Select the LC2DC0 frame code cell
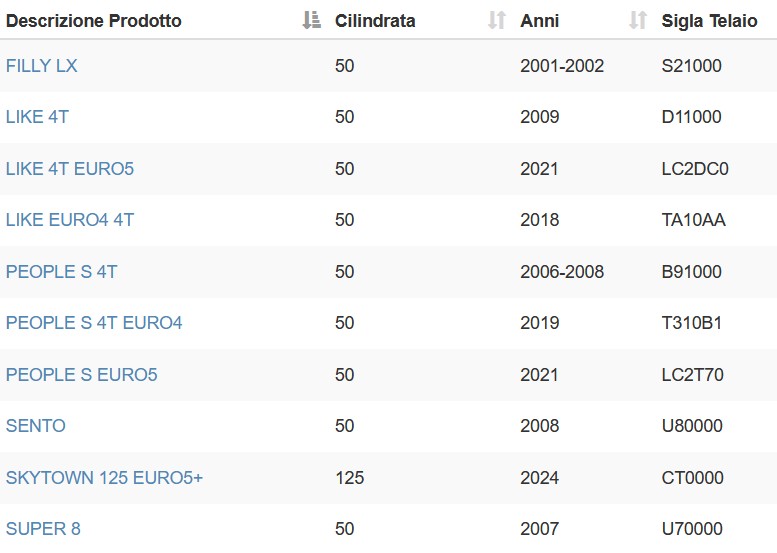Image resolution: width=777 pixels, height=553 pixels. [695, 169]
